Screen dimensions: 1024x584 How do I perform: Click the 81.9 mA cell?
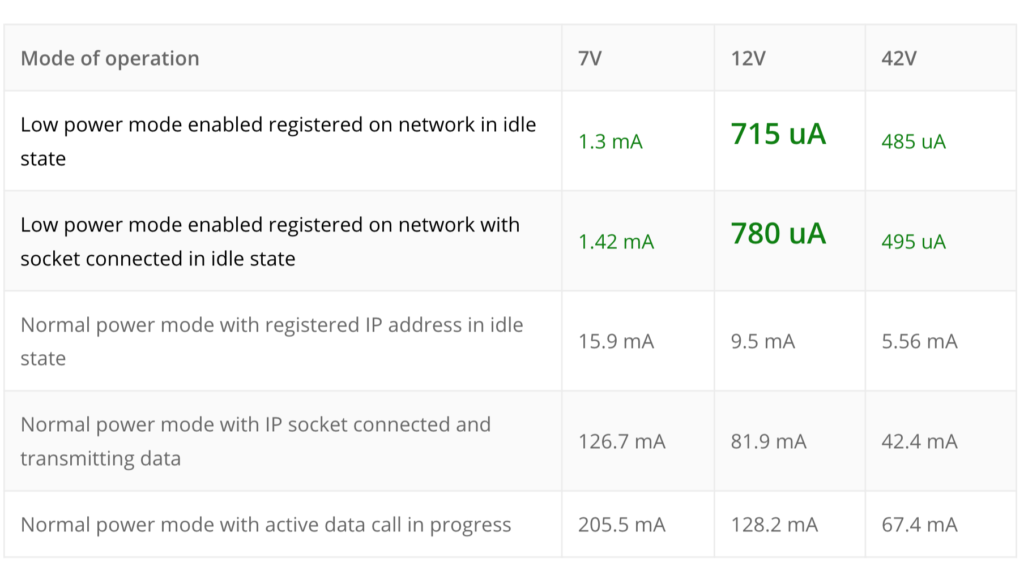click(768, 442)
